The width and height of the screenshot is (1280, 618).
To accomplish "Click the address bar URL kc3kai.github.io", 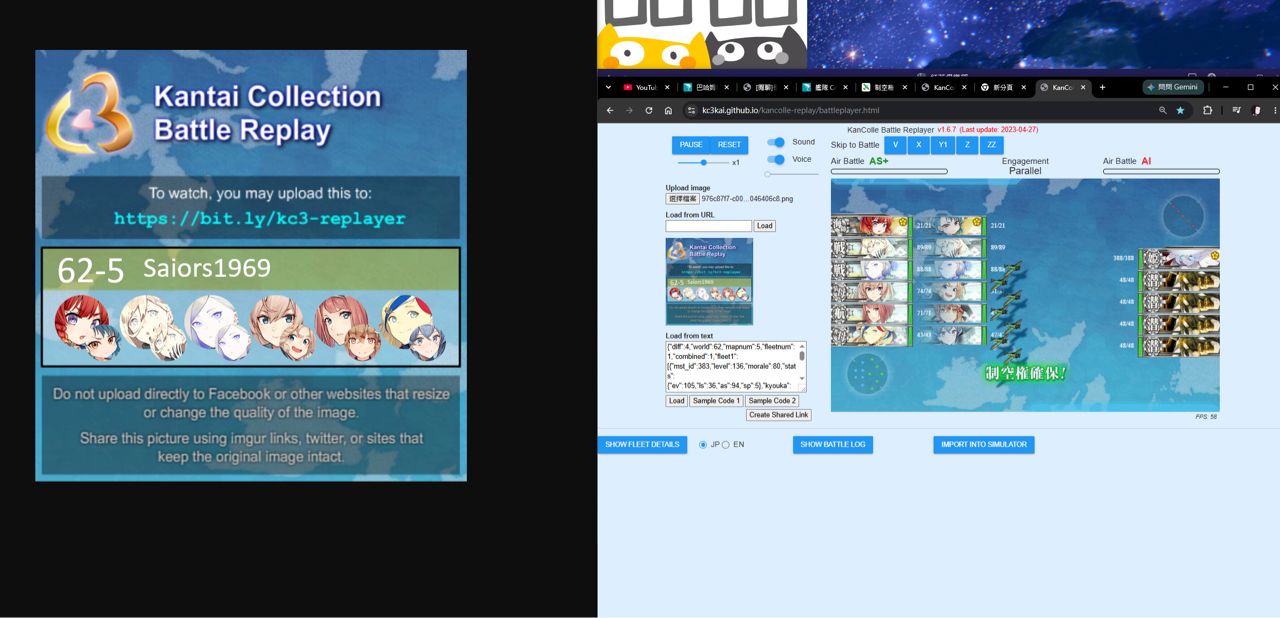I will [790, 111].
